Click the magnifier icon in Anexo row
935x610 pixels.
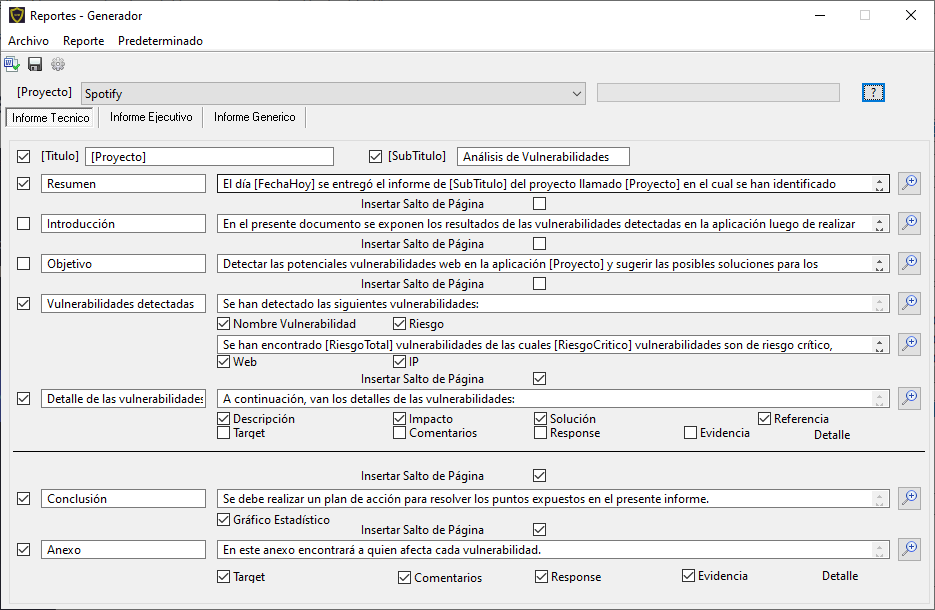pos(909,549)
